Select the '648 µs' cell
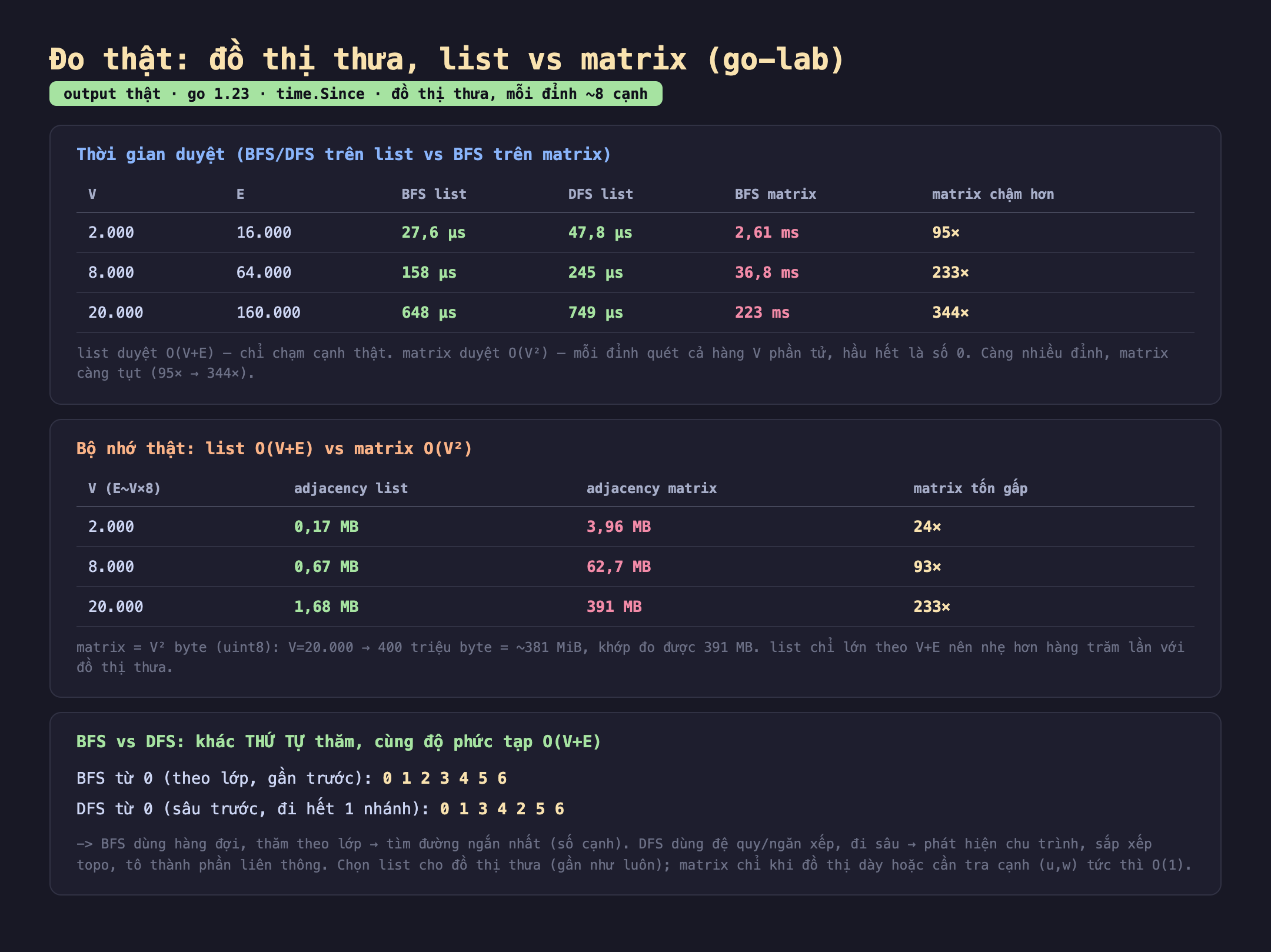This screenshot has width=1271, height=952. [x=429, y=312]
